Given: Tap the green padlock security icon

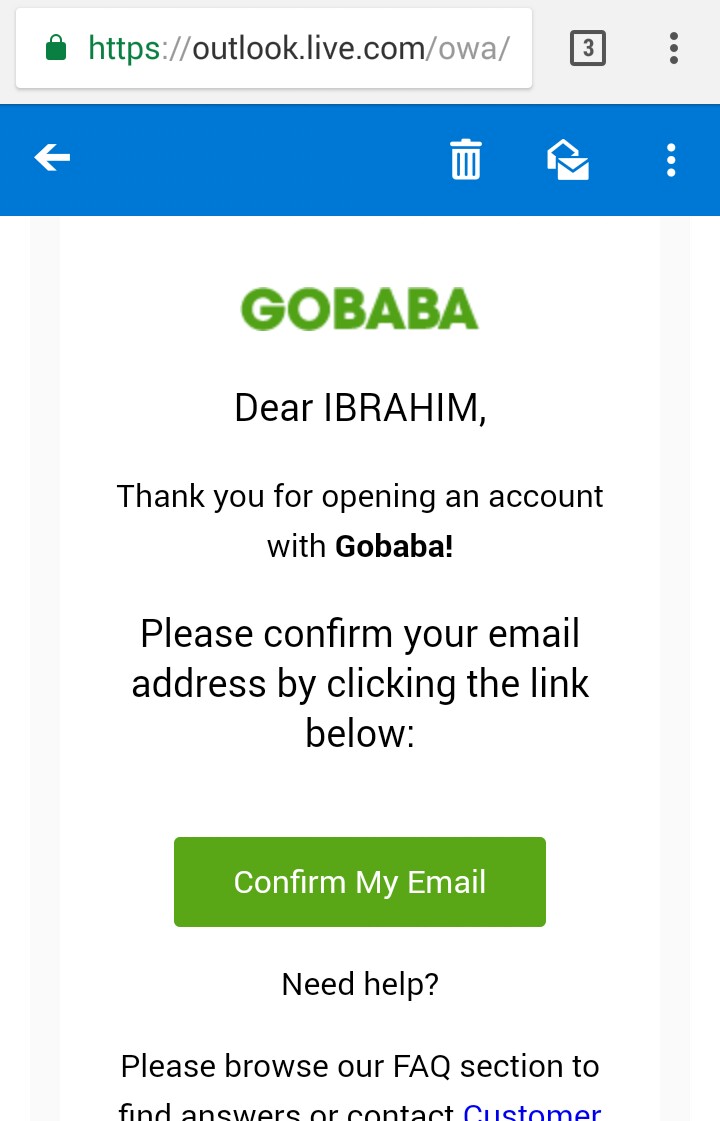Looking at the screenshot, I should click(57, 48).
